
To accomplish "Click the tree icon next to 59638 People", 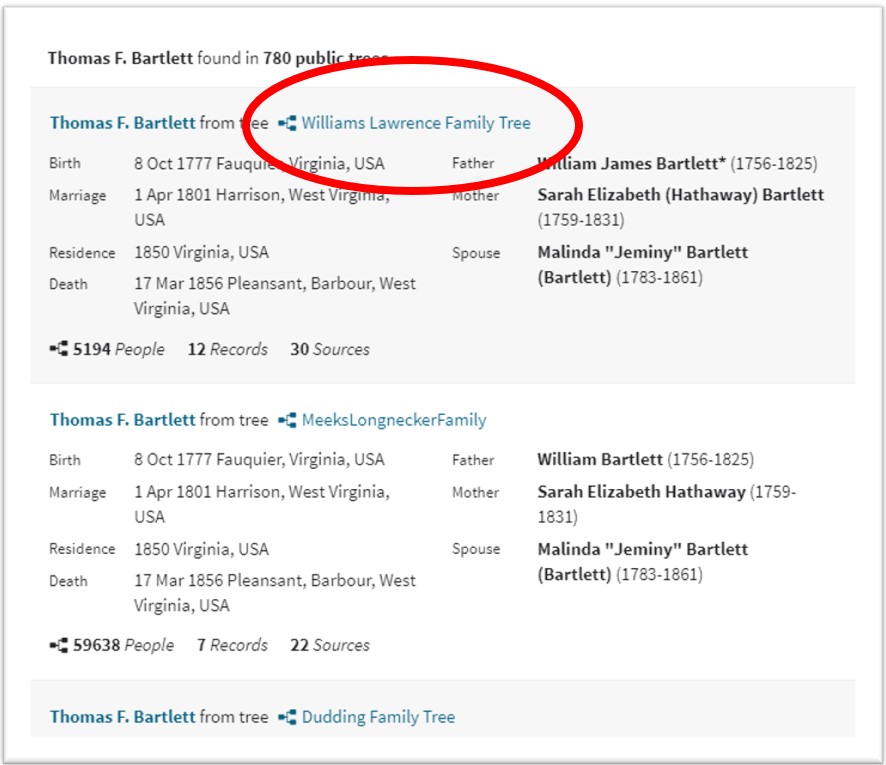I will pyautogui.click(x=58, y=645).
